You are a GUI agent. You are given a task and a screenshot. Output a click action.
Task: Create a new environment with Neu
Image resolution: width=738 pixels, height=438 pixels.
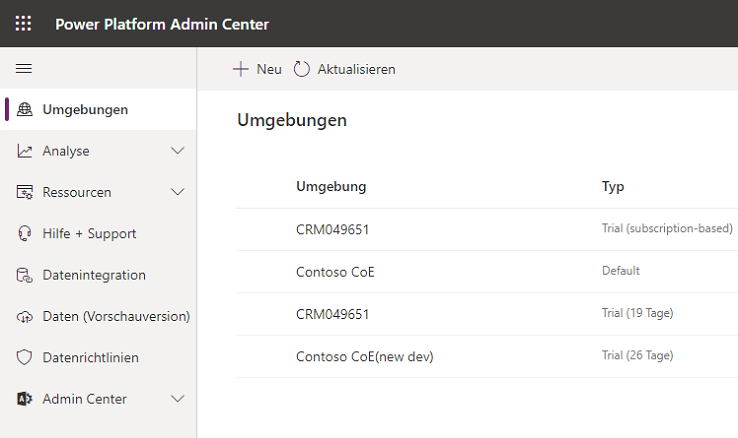pyautogui.click(x=257, y=69)
